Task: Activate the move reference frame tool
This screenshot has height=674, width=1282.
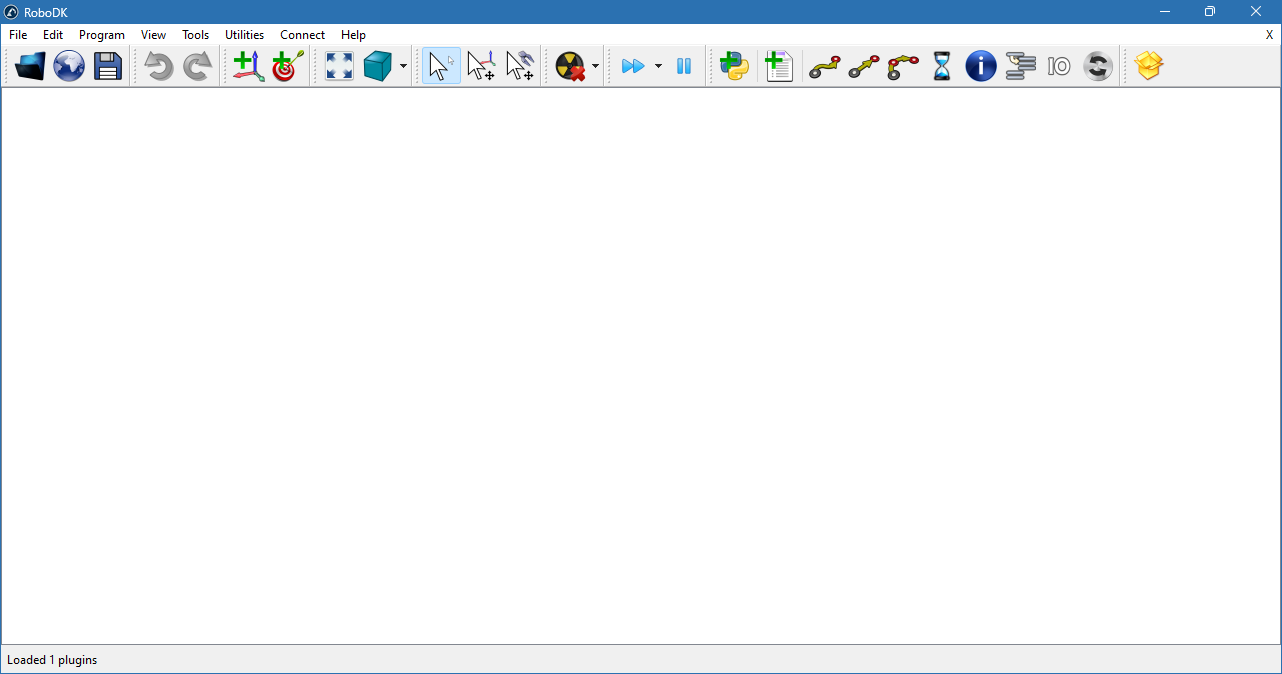Action: [x=480, y=67]
